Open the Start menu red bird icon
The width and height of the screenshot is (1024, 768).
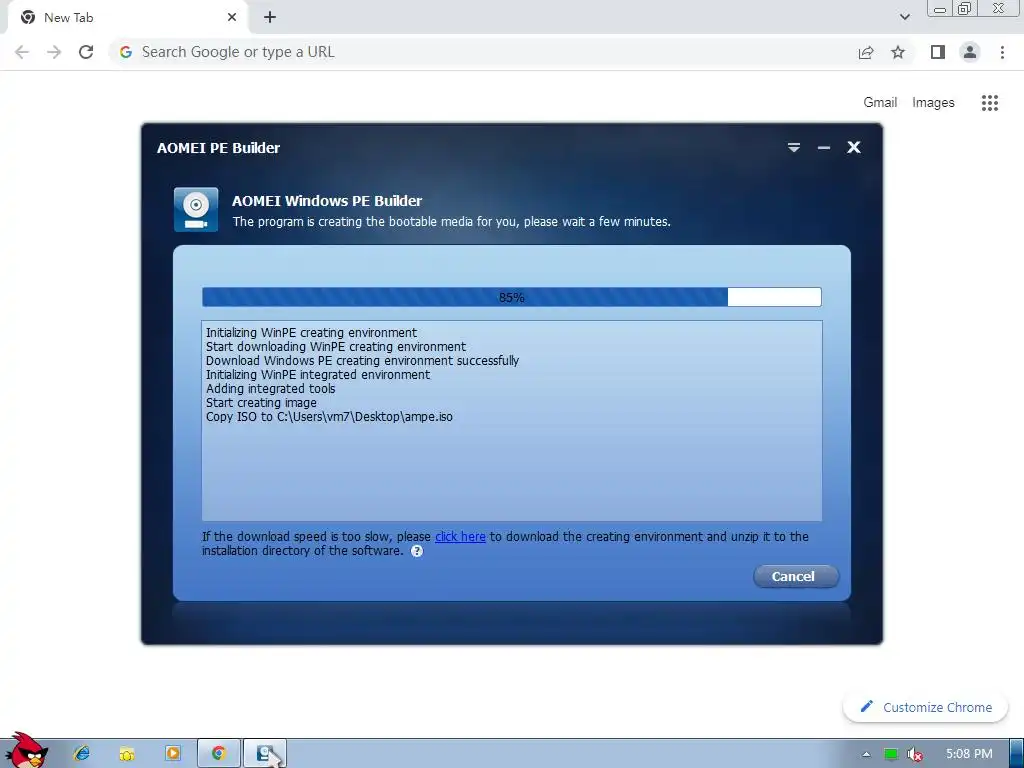(x=27, y=750)
